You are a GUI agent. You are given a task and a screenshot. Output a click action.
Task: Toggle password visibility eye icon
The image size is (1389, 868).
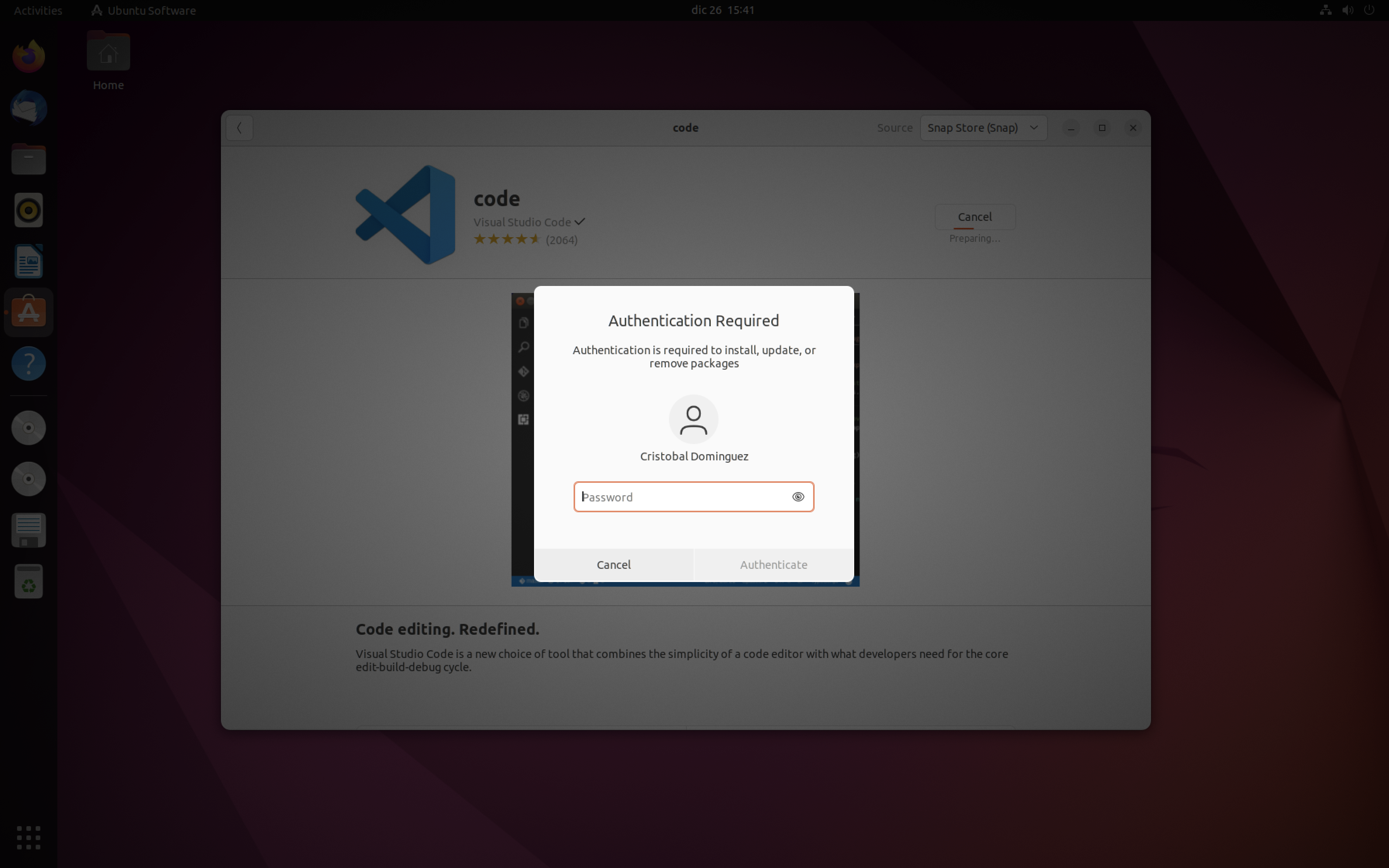click(798, 496)
